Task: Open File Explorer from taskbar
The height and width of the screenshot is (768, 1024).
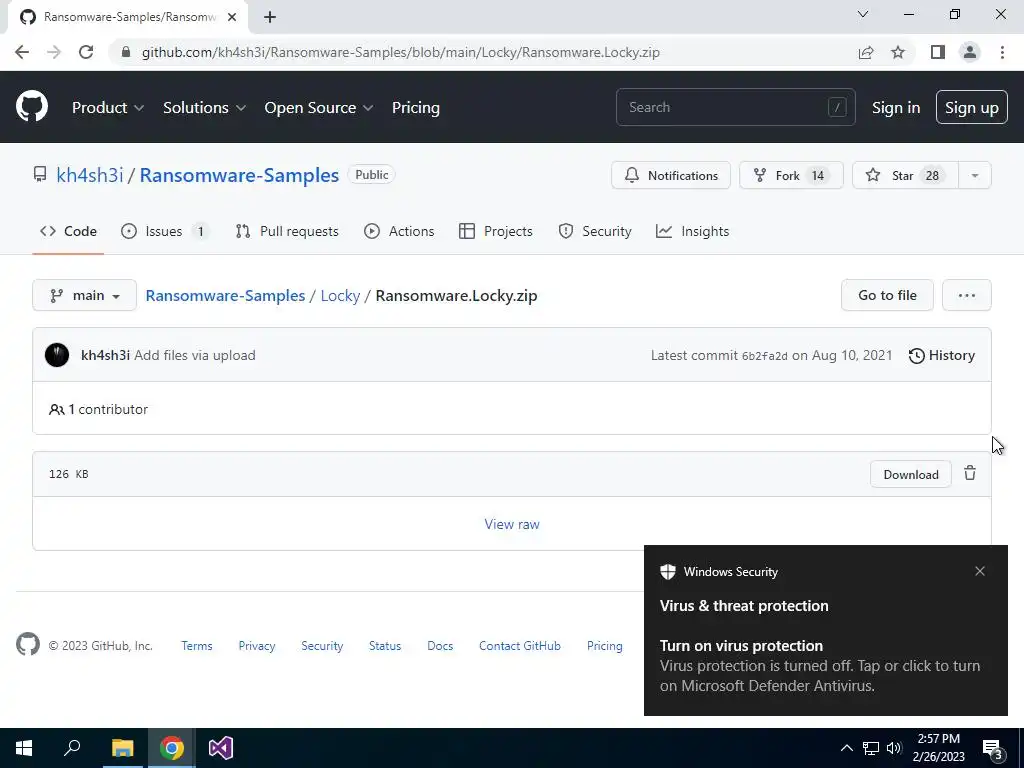Action: (x=122, y=748)
